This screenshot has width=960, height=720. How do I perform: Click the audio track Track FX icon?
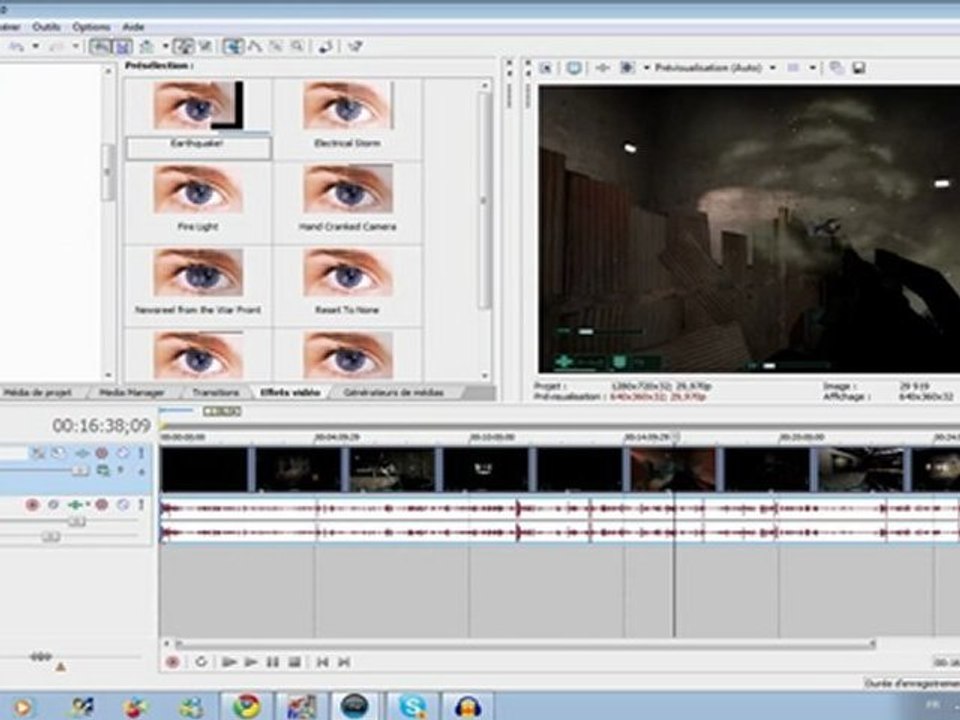tap(76, 504)
